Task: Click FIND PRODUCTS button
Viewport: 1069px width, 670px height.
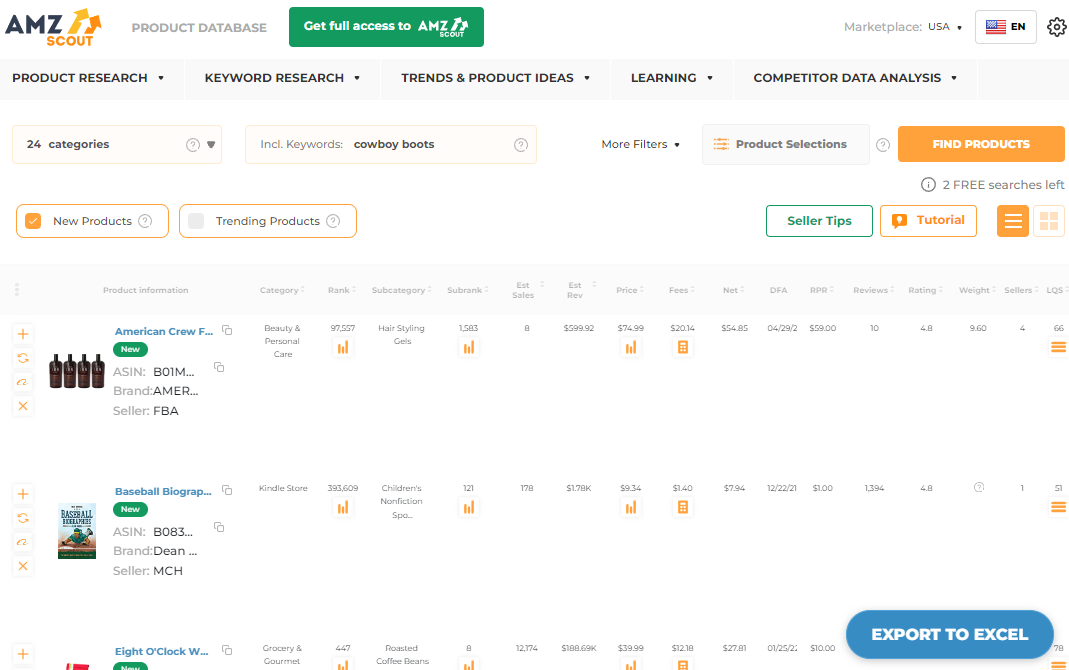Action: tap(981, 144)
